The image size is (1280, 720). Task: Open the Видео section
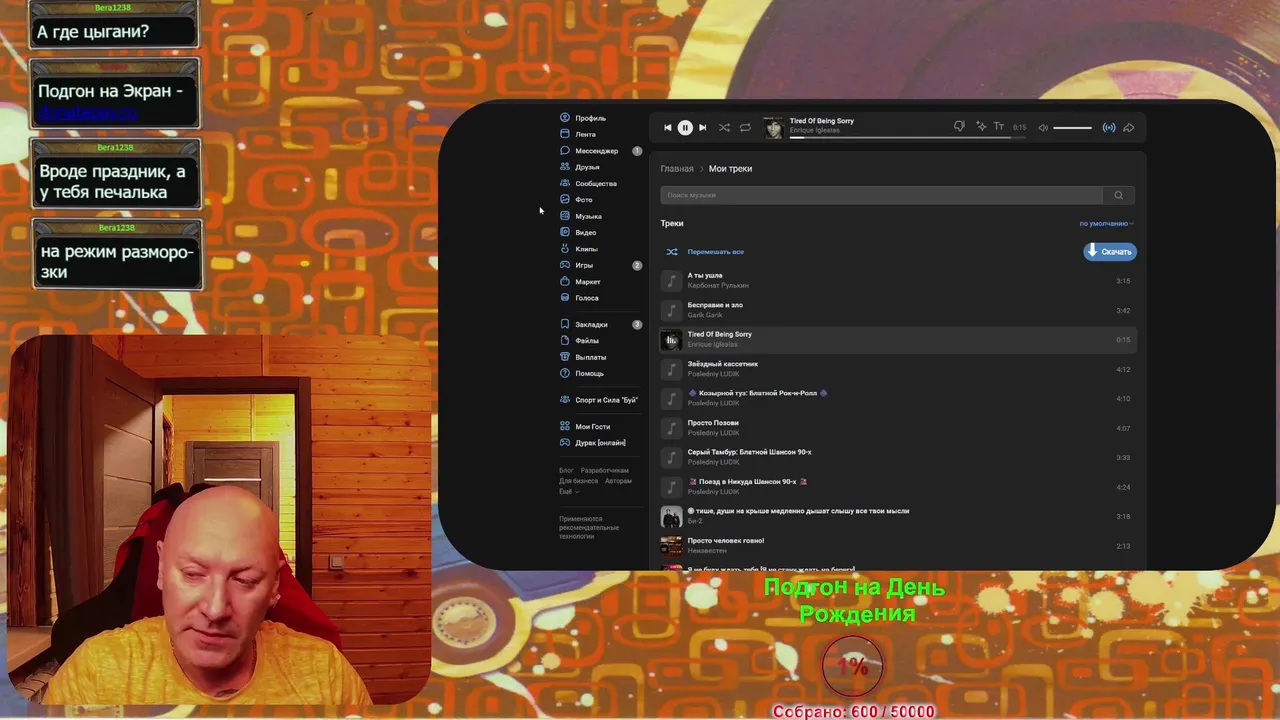click(579, 233)
